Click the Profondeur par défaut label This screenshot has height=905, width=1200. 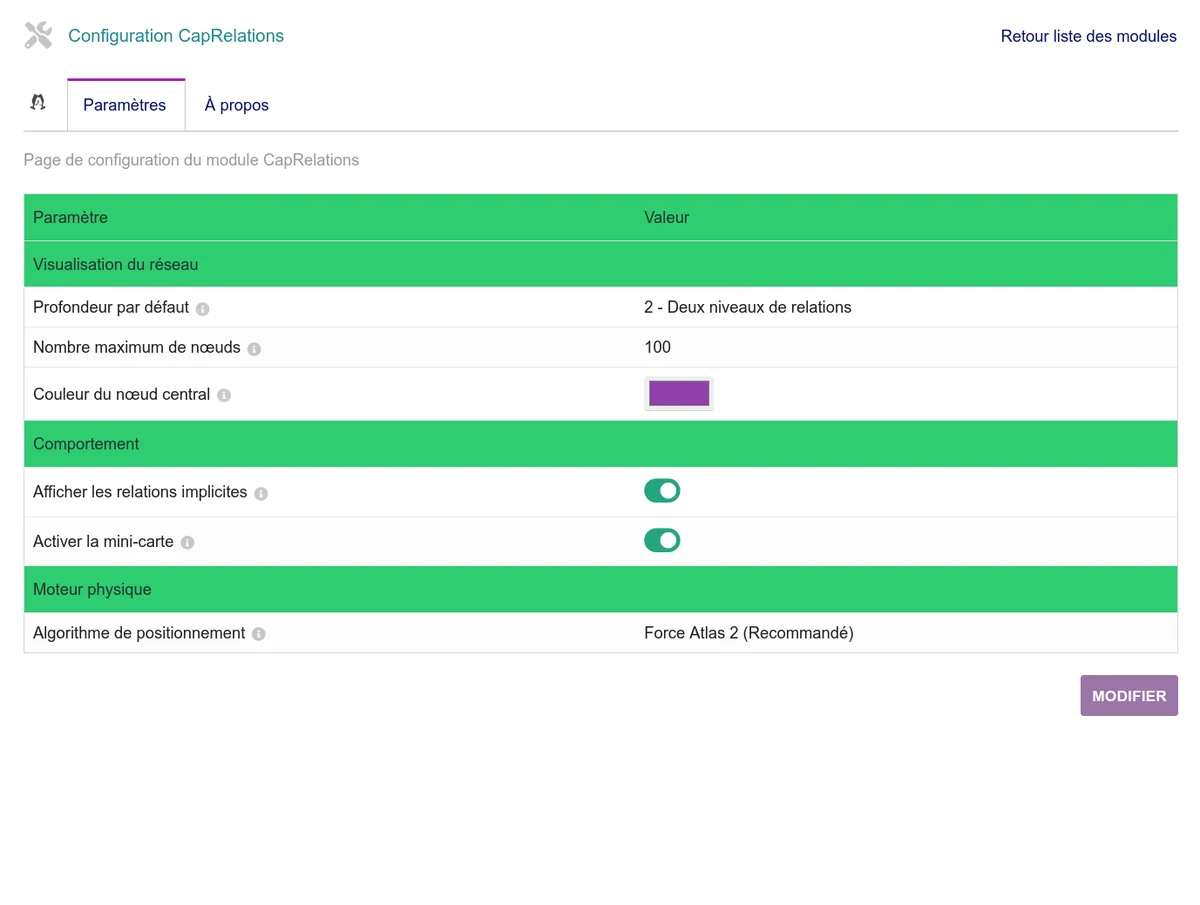click(x=111, y=307)
